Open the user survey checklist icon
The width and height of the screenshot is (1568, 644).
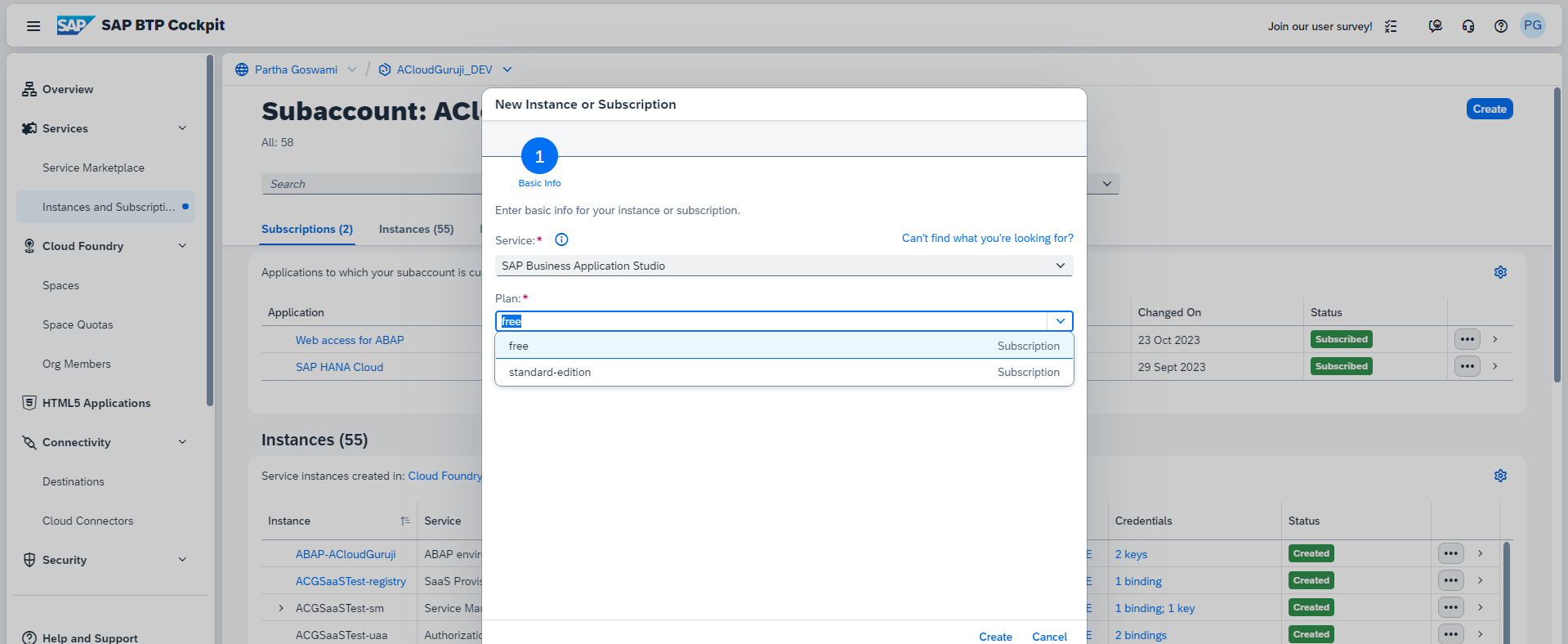1391,26
